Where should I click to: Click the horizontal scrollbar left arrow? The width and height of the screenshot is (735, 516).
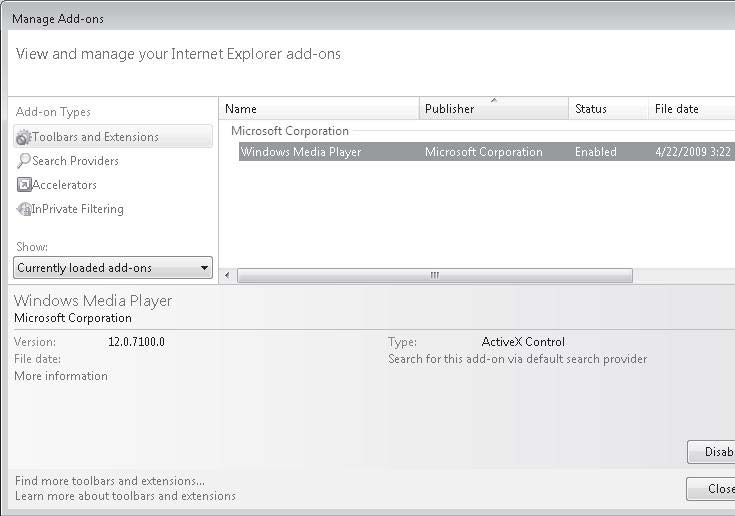point(228,275)
